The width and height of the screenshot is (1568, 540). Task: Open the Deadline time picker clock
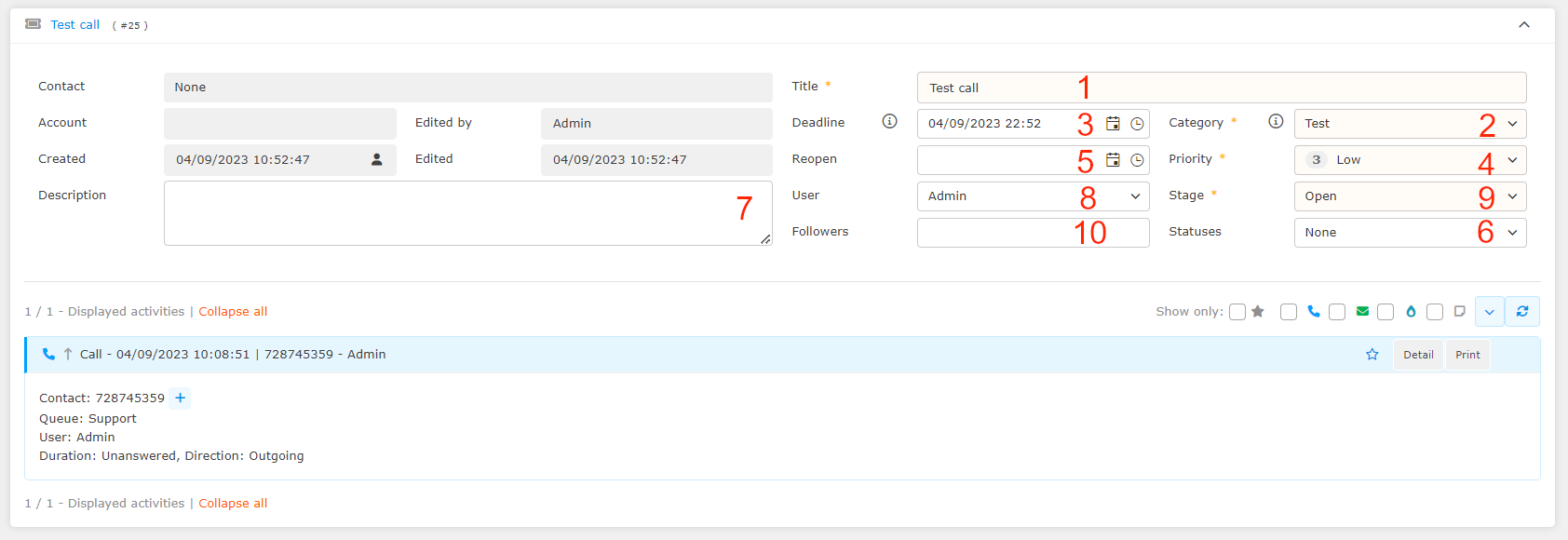pos(1137,124)
